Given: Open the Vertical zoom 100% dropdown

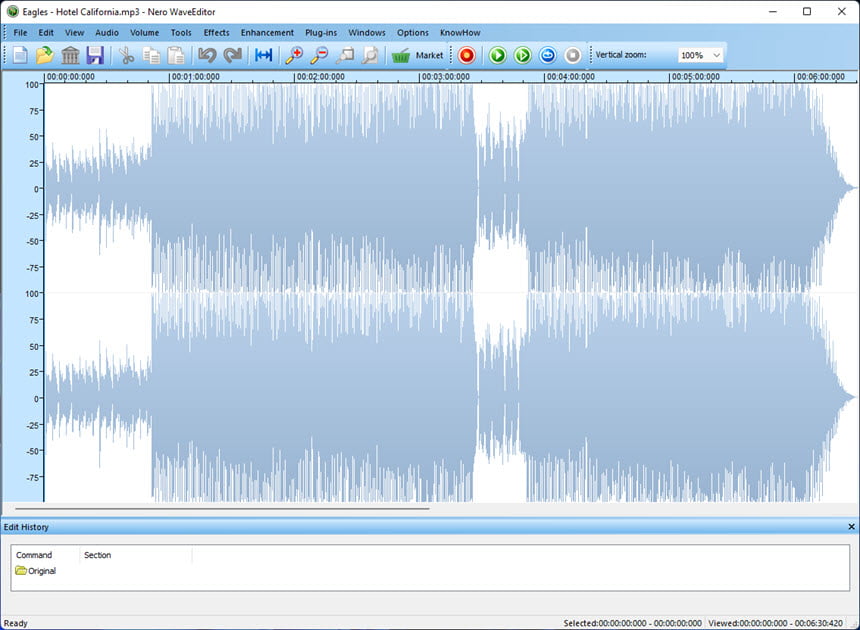Looking at the screenshot, I should (x=700, y=55).
